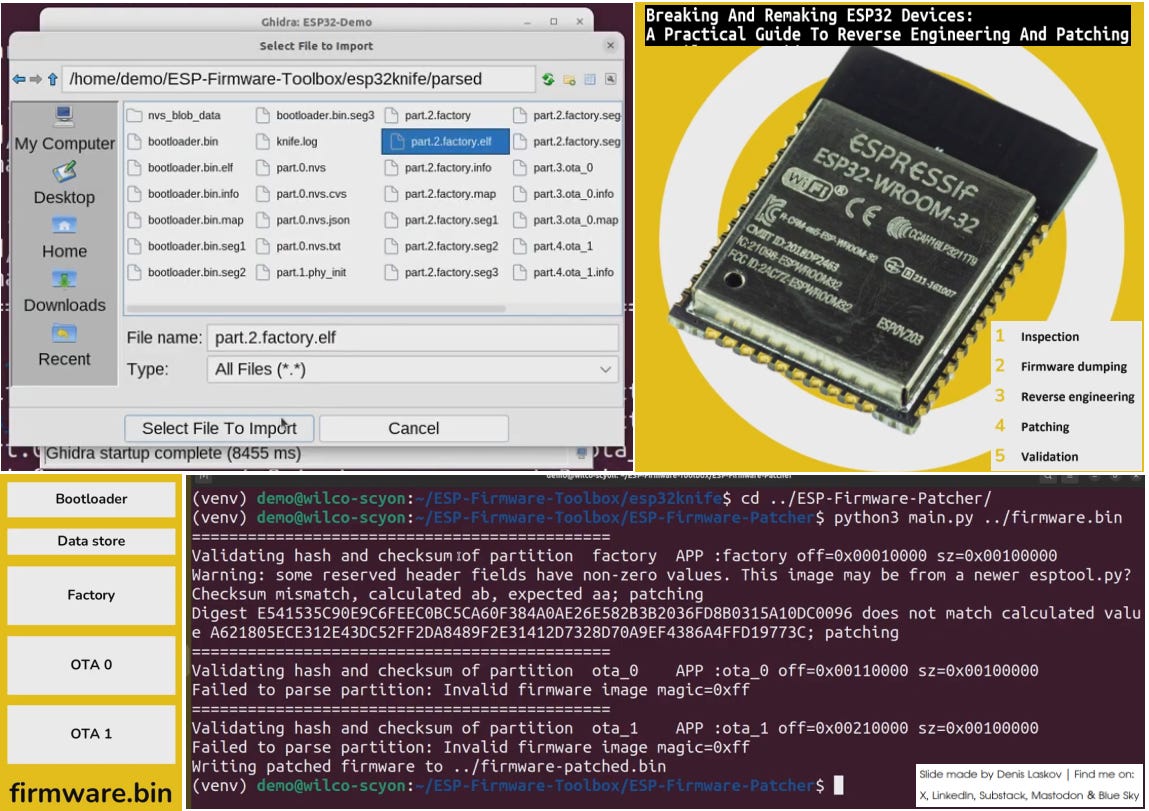
Task: Click Select File To Import button
Action: click(x=219, y=429)
